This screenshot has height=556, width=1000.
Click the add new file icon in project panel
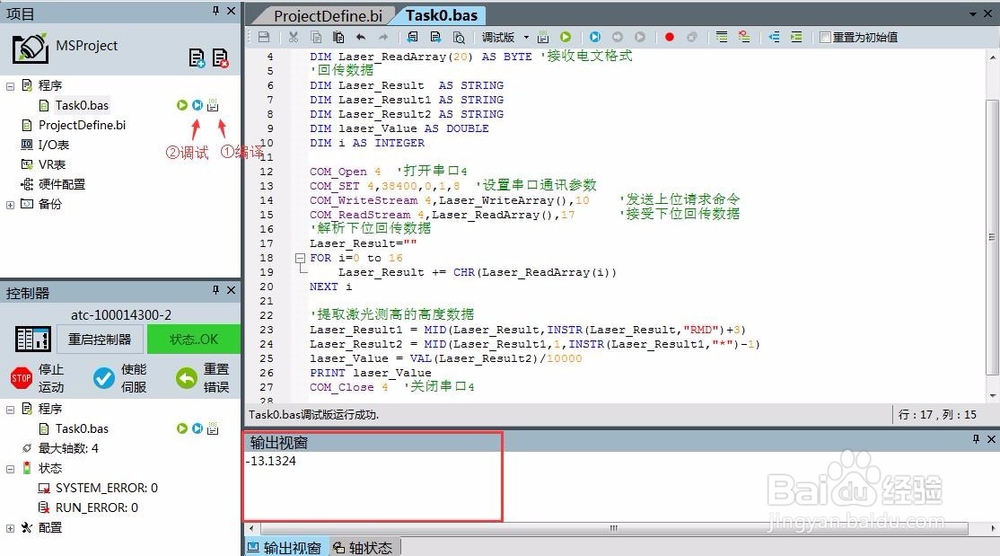click(x=197, y=58)
